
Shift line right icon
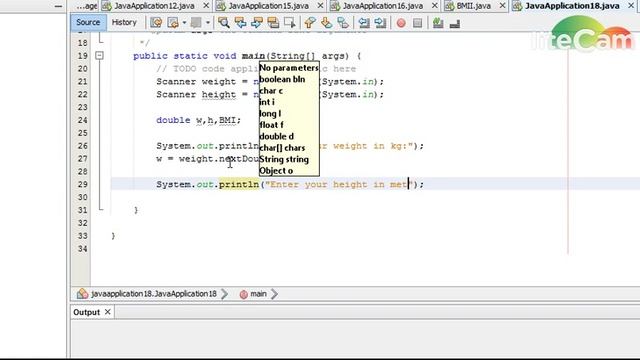tap(380, 23)
